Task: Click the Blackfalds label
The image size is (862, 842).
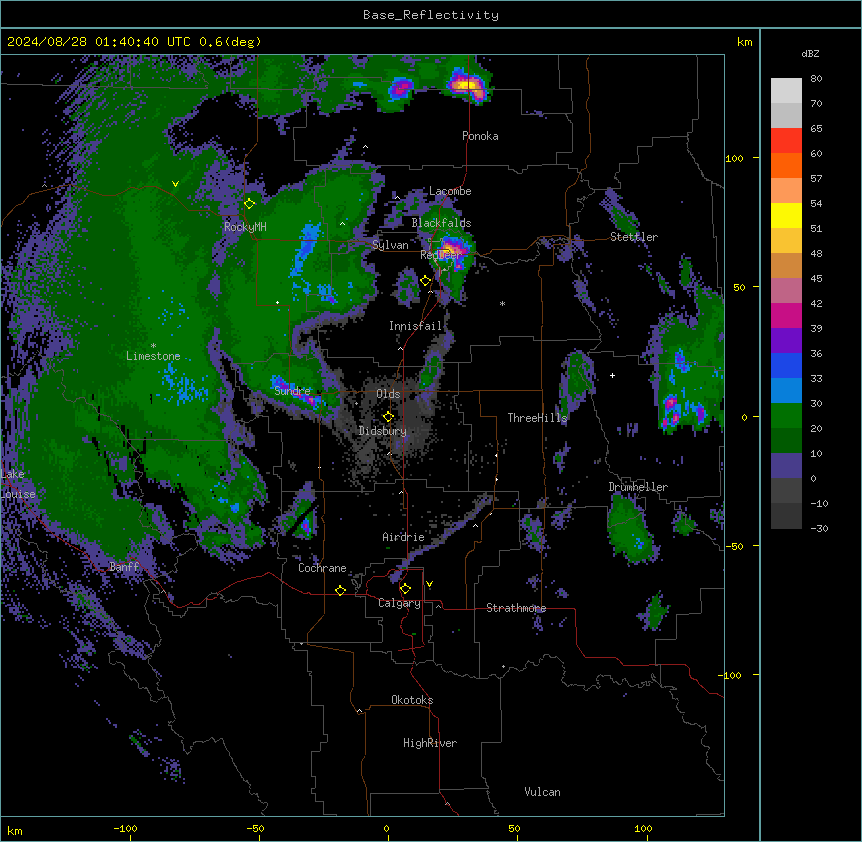Action: click(x=441, y=223)
